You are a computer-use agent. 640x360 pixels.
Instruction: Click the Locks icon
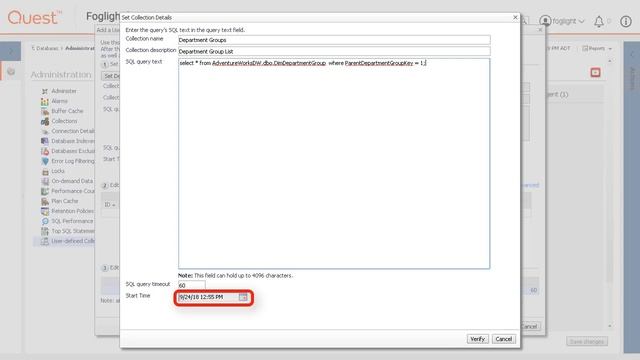pos(45,171)
